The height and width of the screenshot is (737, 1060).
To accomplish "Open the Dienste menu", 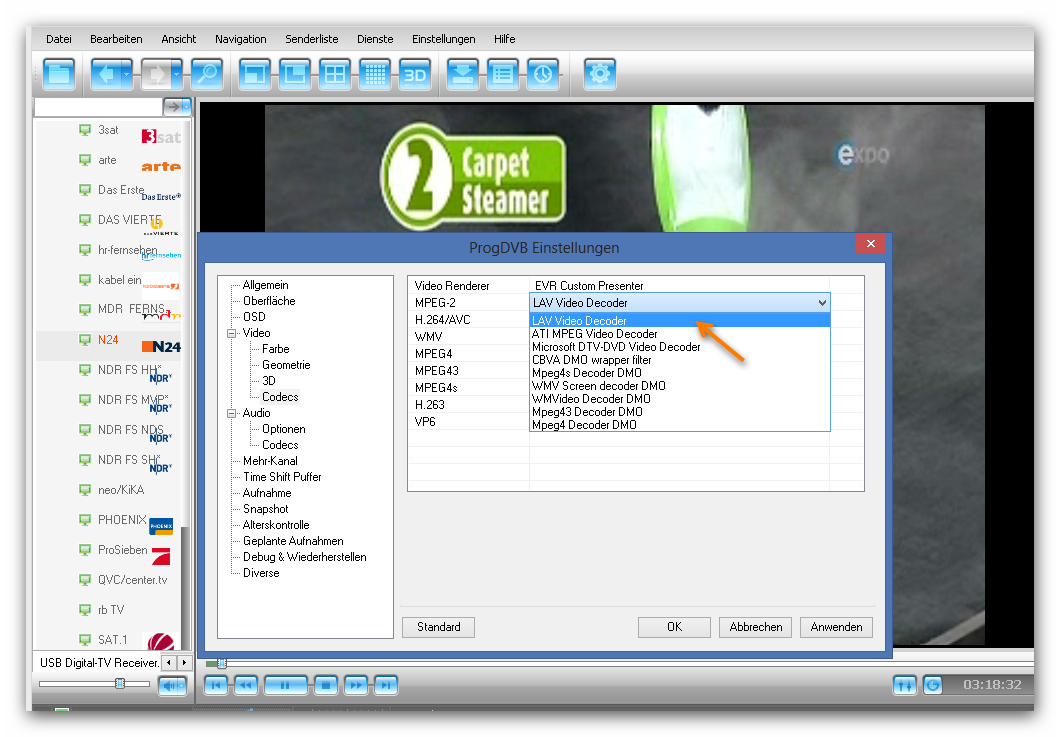I will click(375, 39).
